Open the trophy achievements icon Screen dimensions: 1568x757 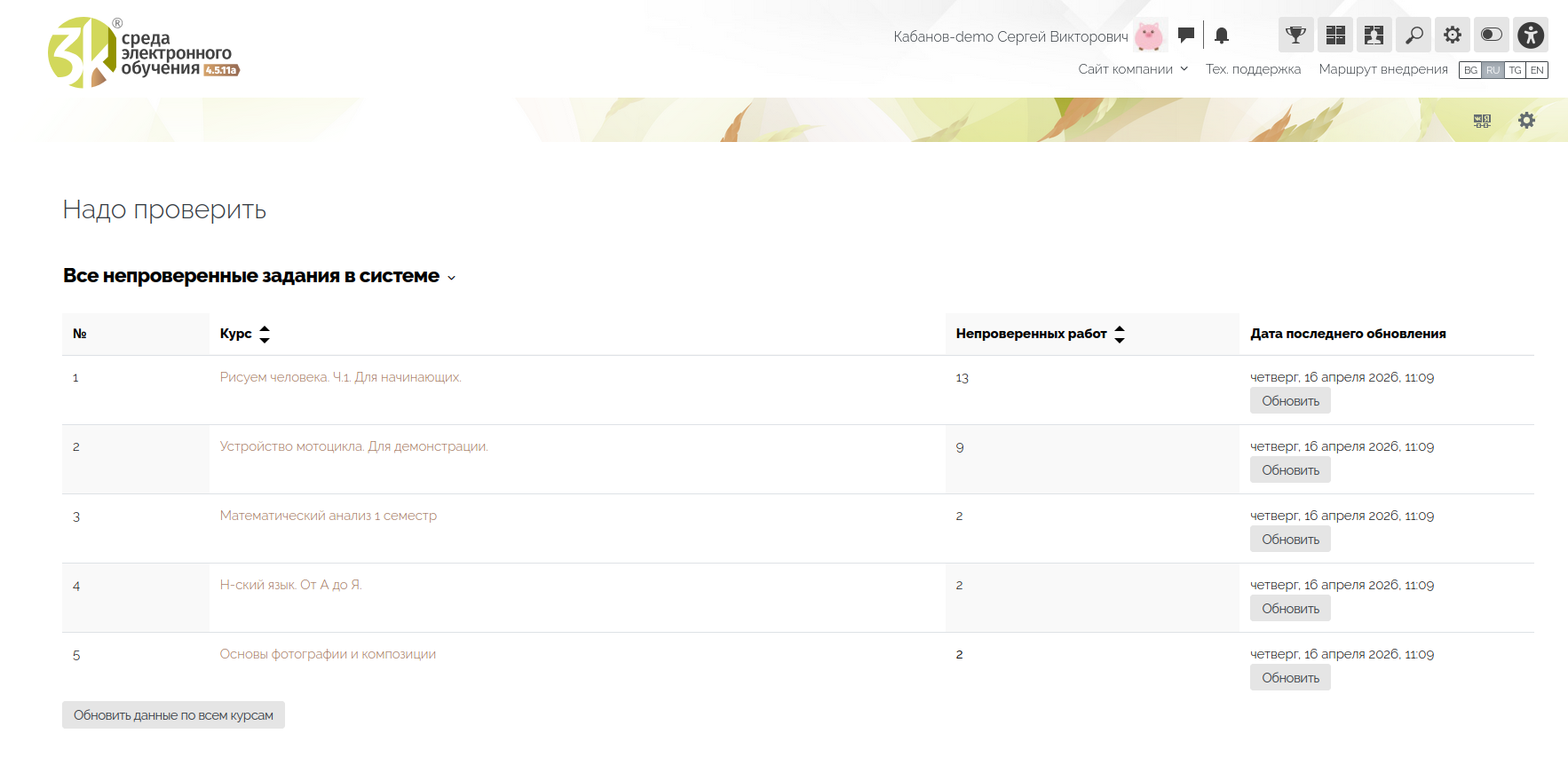(x=1295, y=35)
